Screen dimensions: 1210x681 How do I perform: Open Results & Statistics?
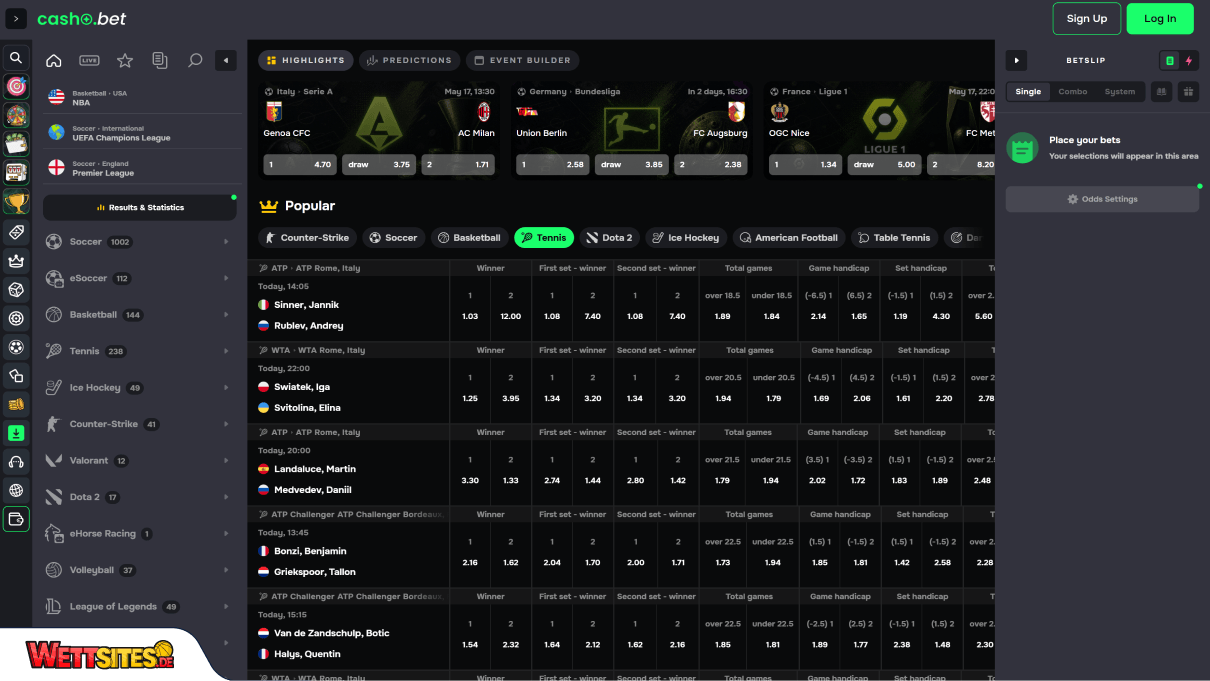pos(140,208)
